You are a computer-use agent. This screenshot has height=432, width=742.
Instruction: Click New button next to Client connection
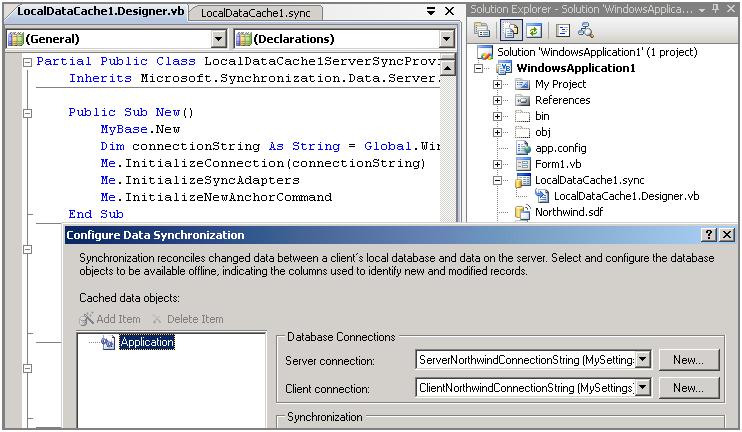pyautogui.click(x=688, y=388)
